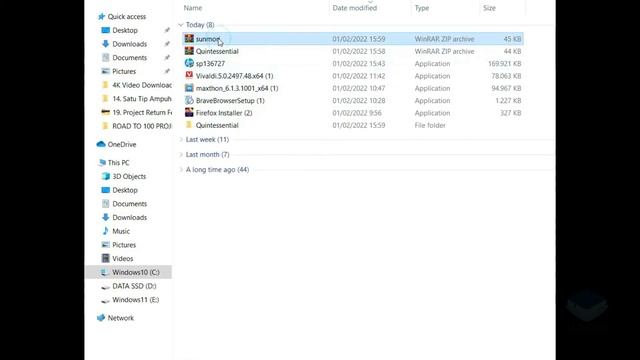Image resolution: width=640 pixels, height=360 pixels.
Task: Open Desktop under This PC
Action: pos(125,190)
